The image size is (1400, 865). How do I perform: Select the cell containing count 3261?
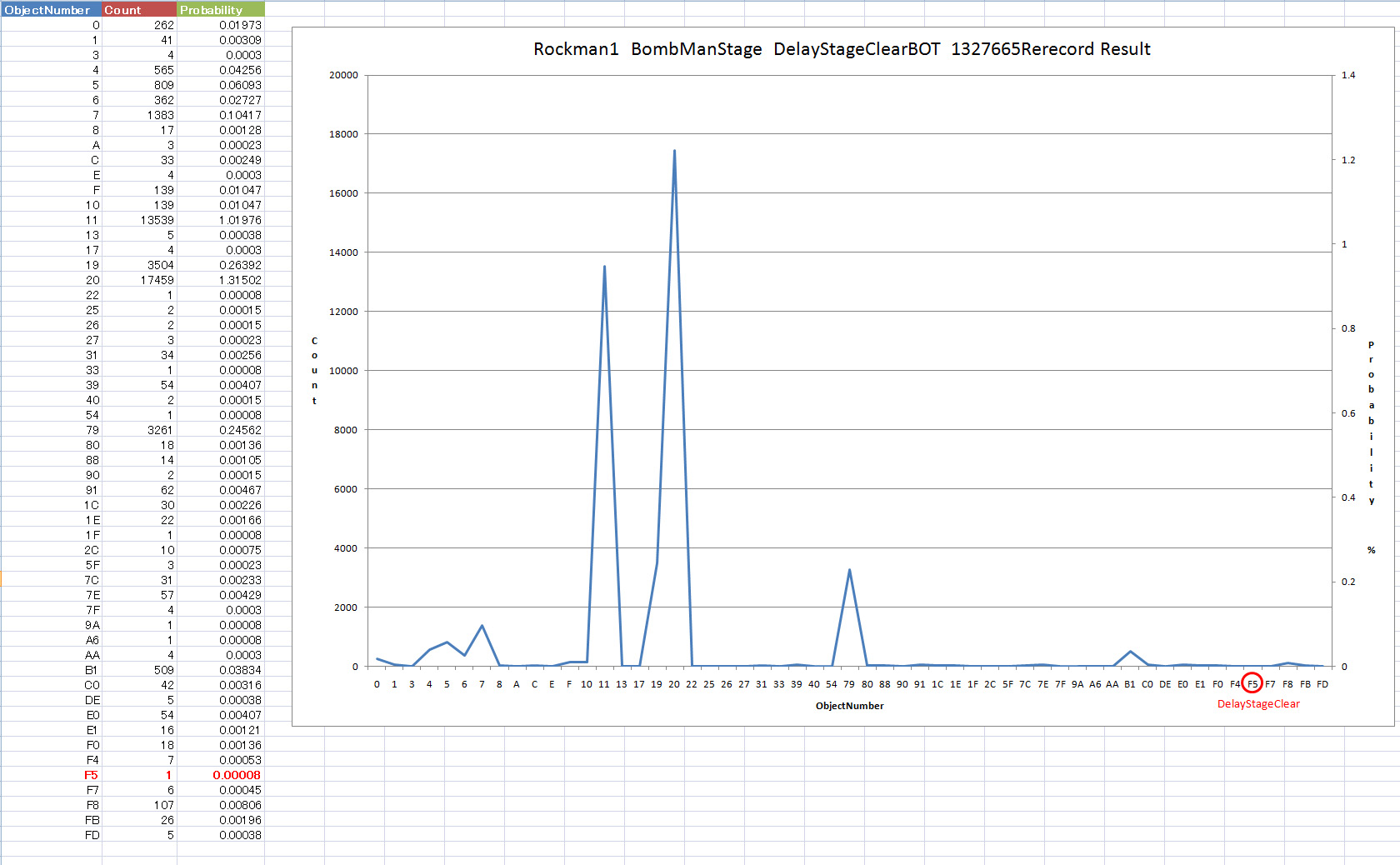point(138,430)
